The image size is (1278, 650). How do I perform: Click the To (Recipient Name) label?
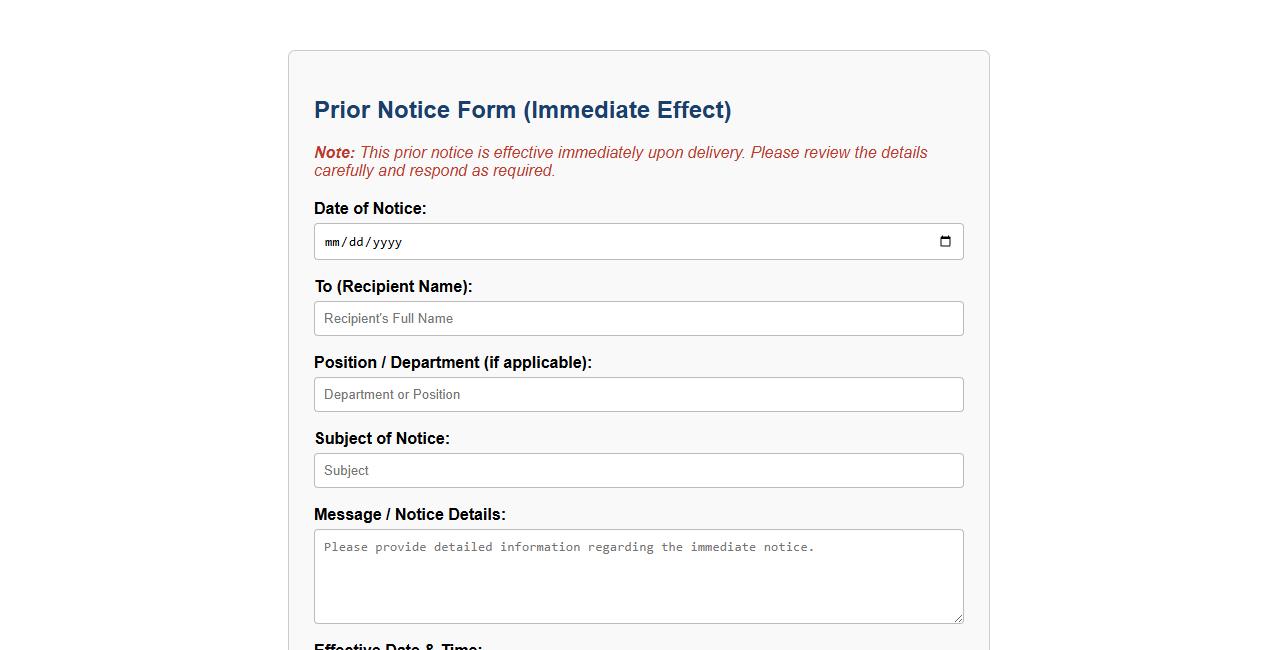[394, 286]
